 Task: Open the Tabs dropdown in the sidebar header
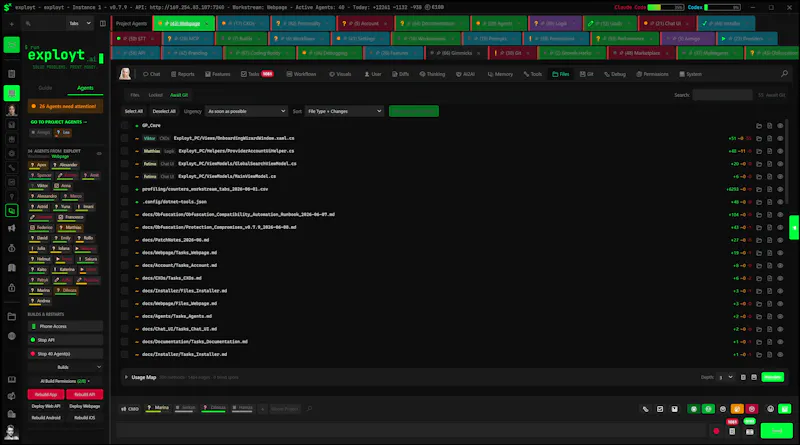click(x=80, y=23)
